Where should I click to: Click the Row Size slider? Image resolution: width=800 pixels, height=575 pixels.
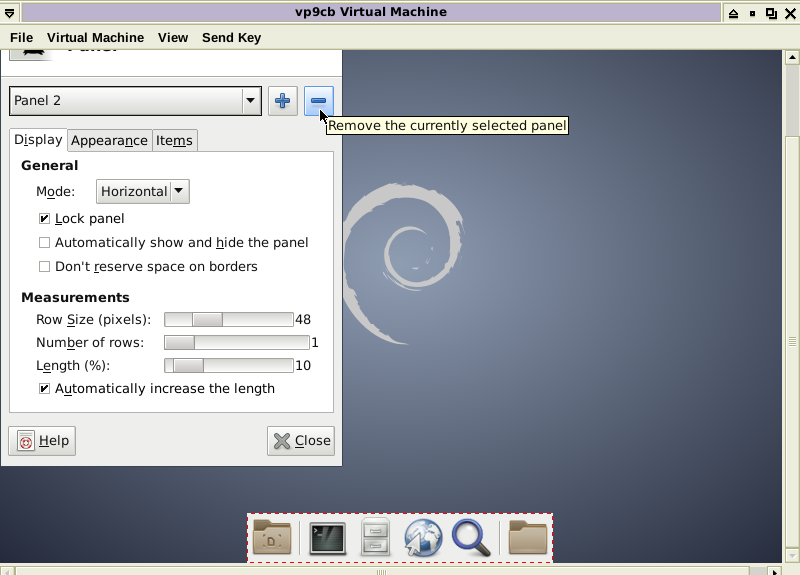pyautogui.click(x=228, y=320)
